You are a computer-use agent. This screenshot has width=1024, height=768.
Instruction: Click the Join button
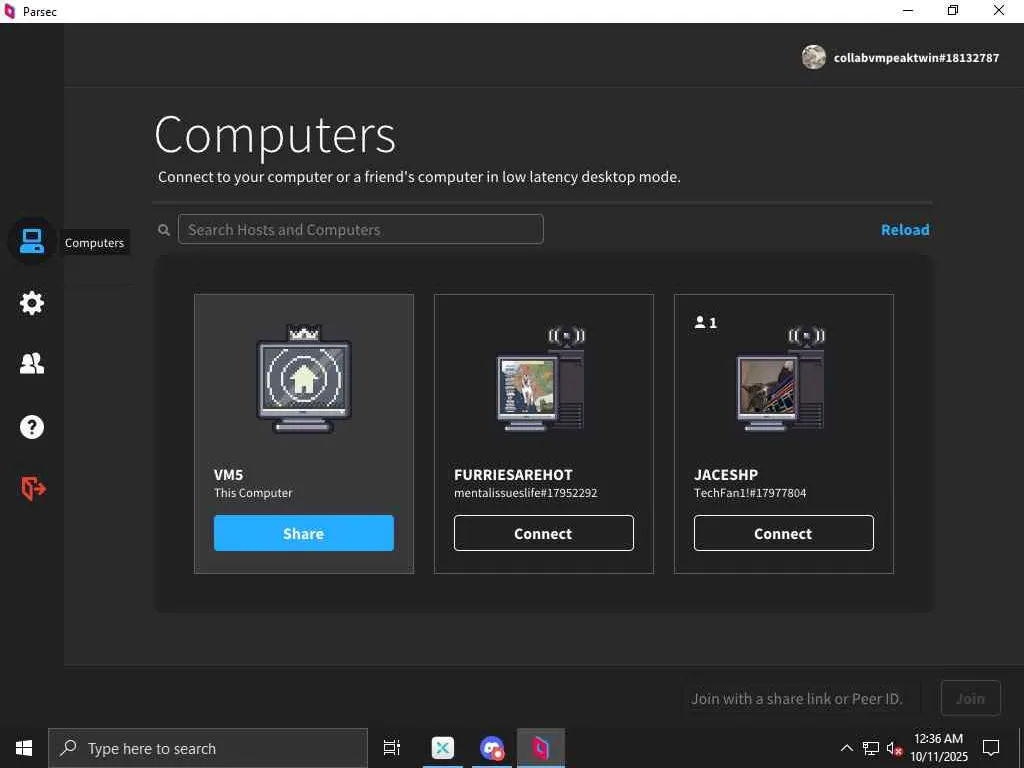coord(970,698)
